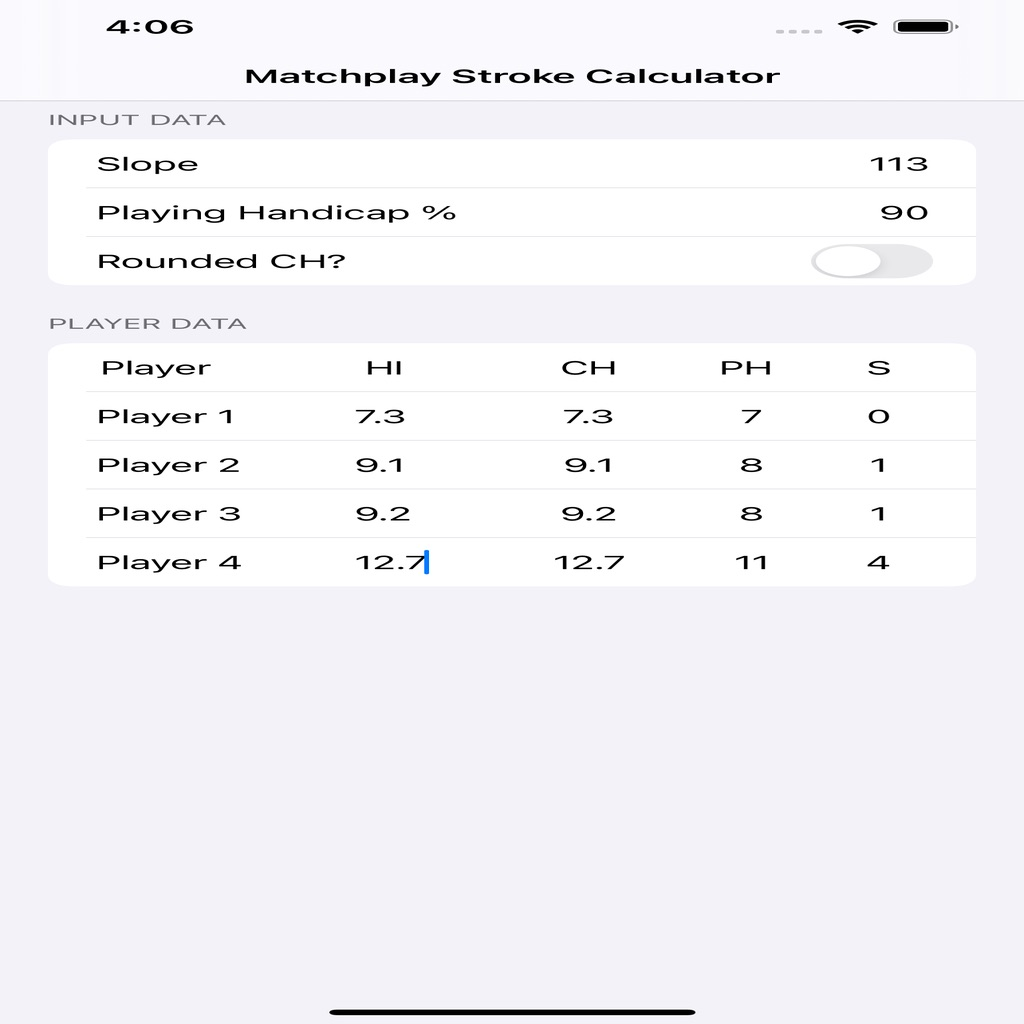Select the Player 4 name label

click(x=169, y=562)
